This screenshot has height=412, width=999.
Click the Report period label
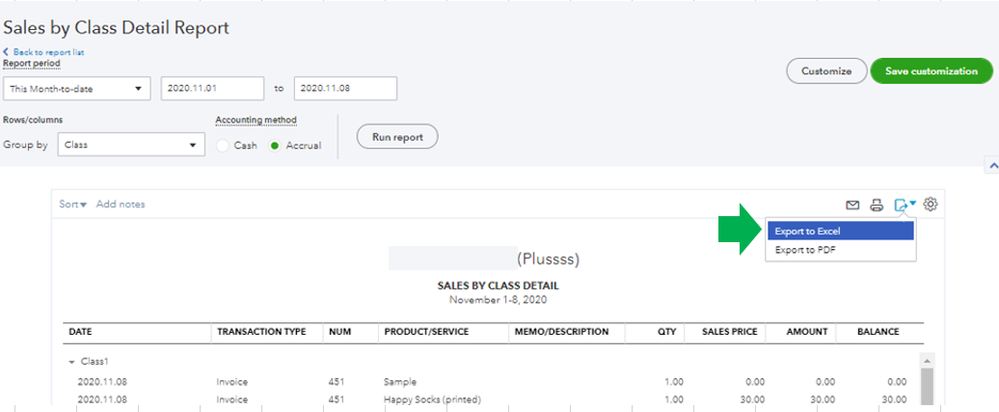point(32,64)
